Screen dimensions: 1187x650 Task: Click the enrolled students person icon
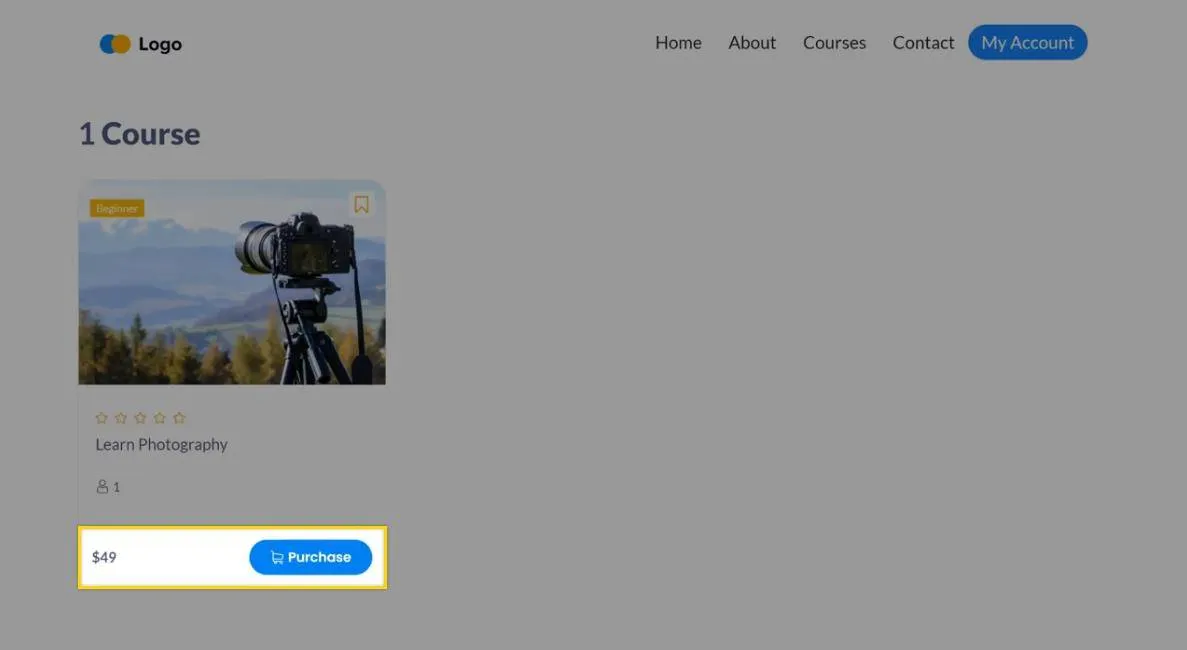point(102,487)
